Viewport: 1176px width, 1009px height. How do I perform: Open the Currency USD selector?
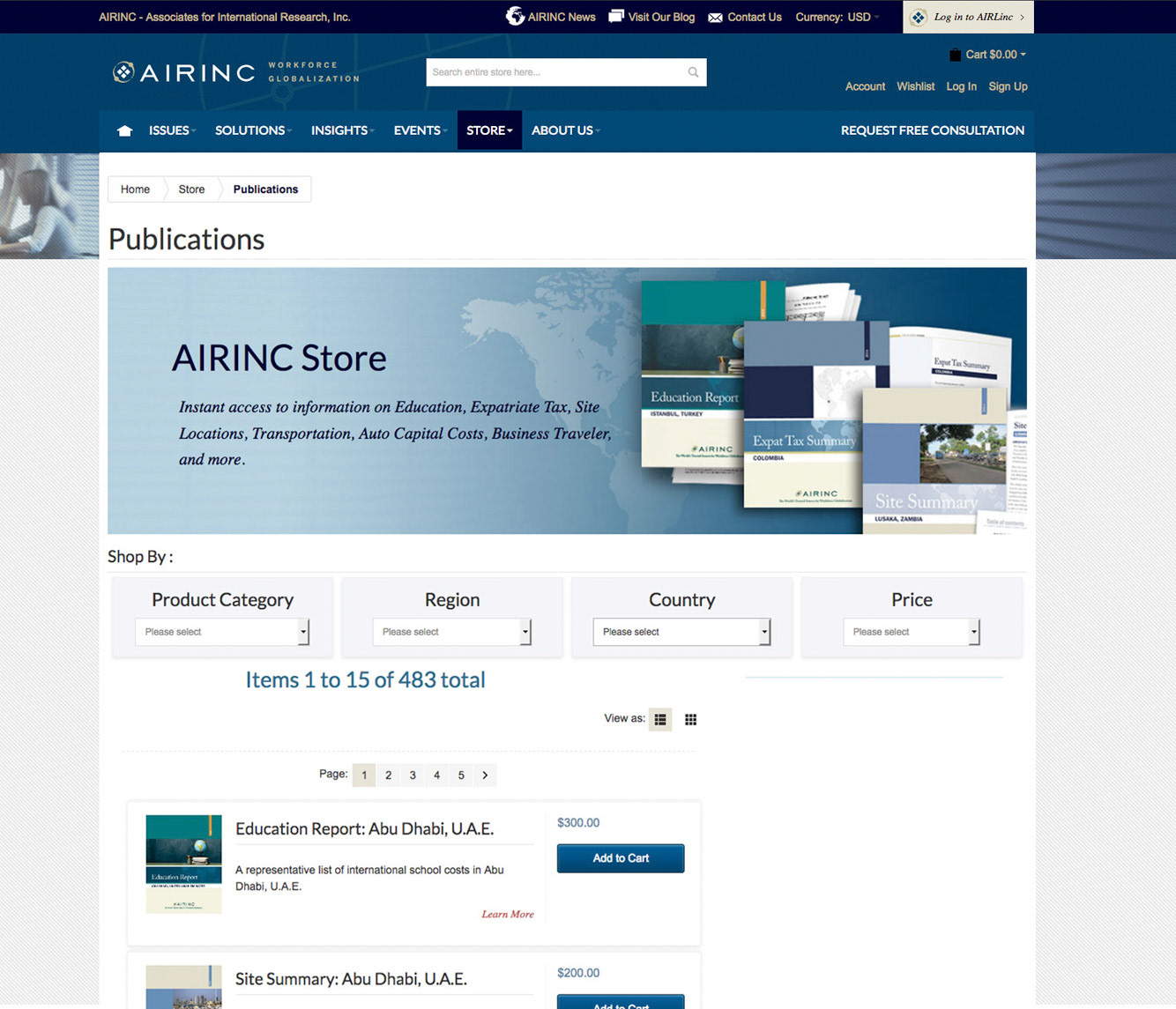837,17
